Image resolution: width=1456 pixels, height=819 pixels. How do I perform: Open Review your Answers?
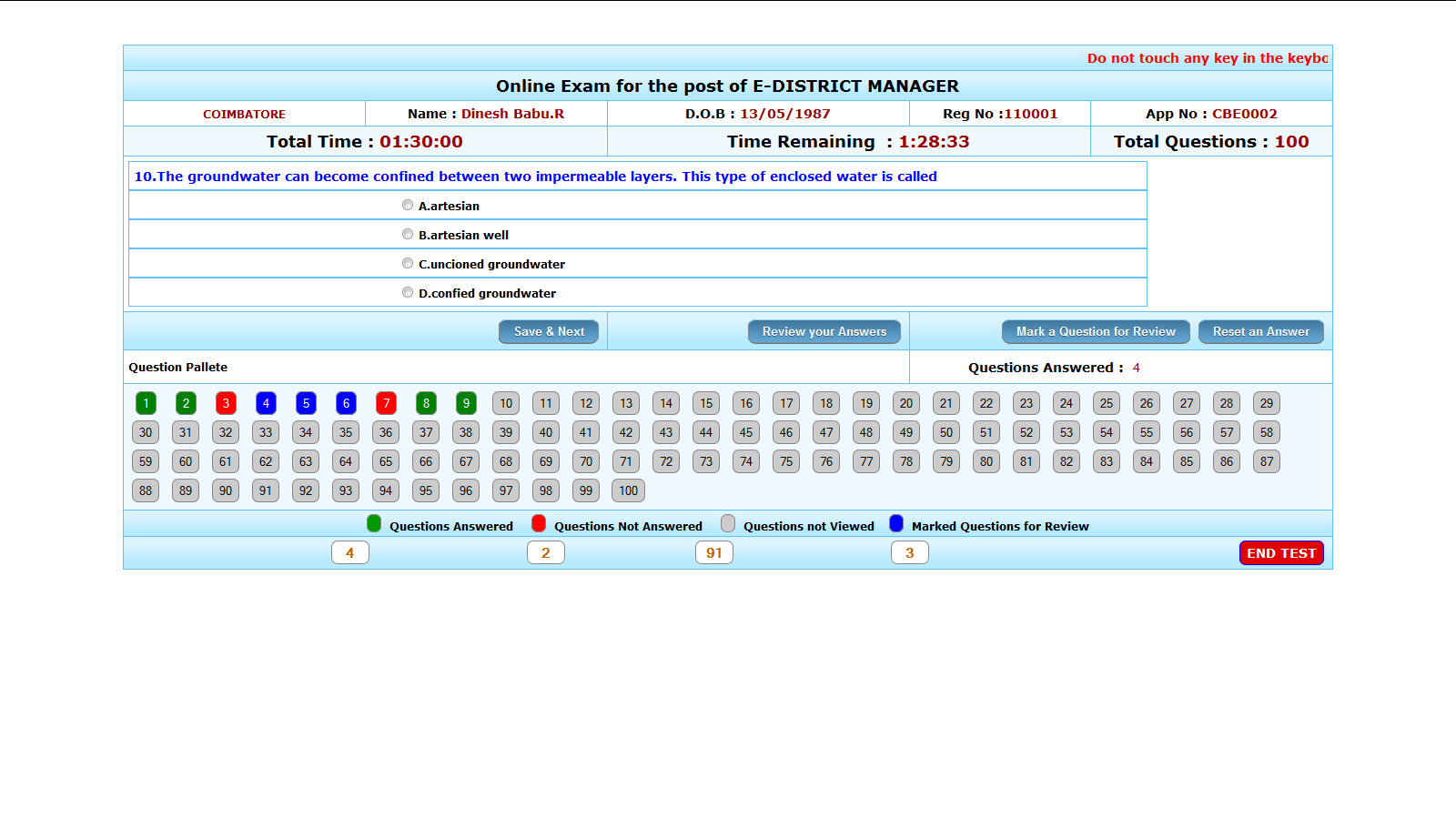point(824,331)
